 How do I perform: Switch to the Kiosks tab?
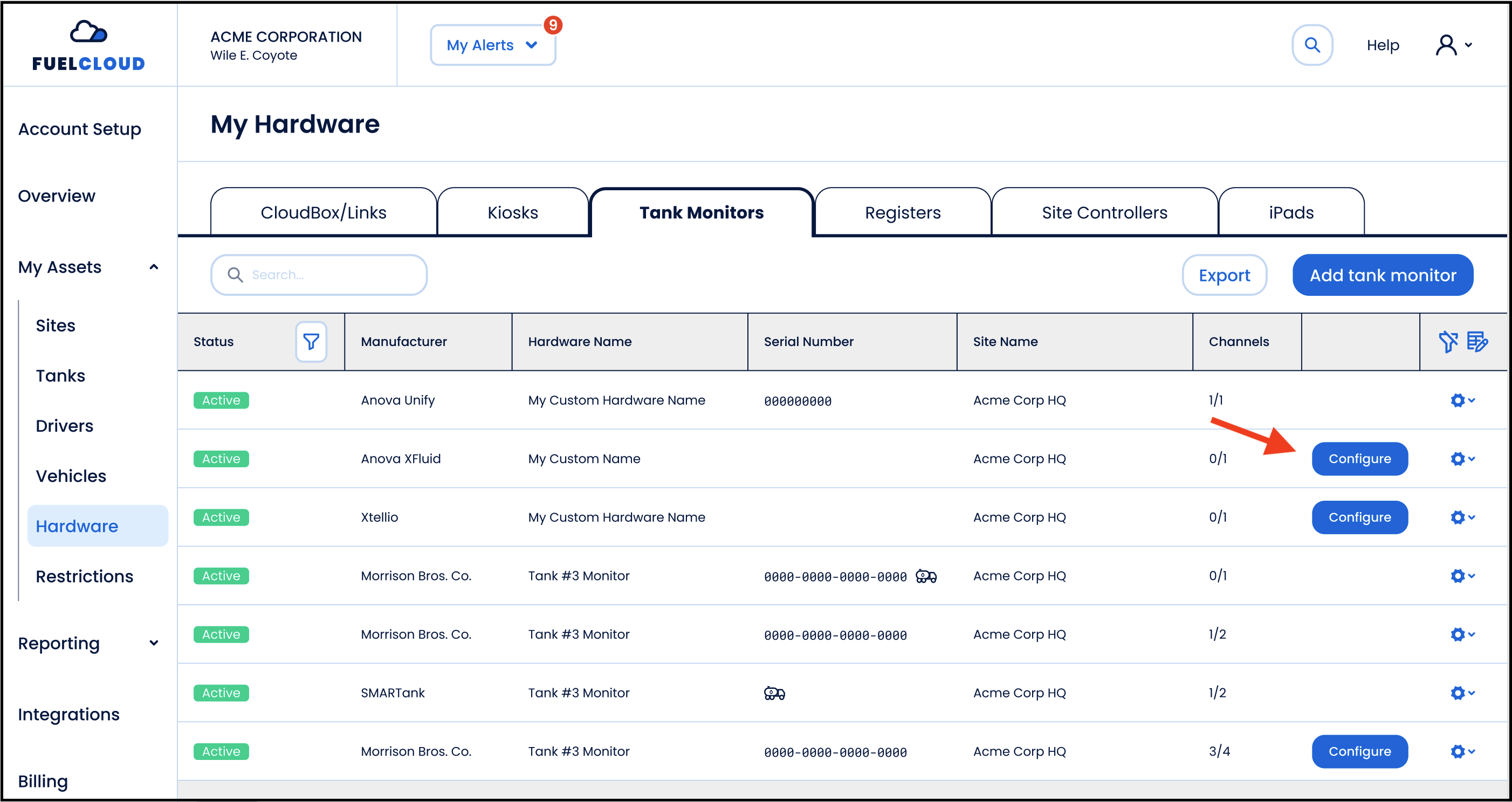(512, 212)
